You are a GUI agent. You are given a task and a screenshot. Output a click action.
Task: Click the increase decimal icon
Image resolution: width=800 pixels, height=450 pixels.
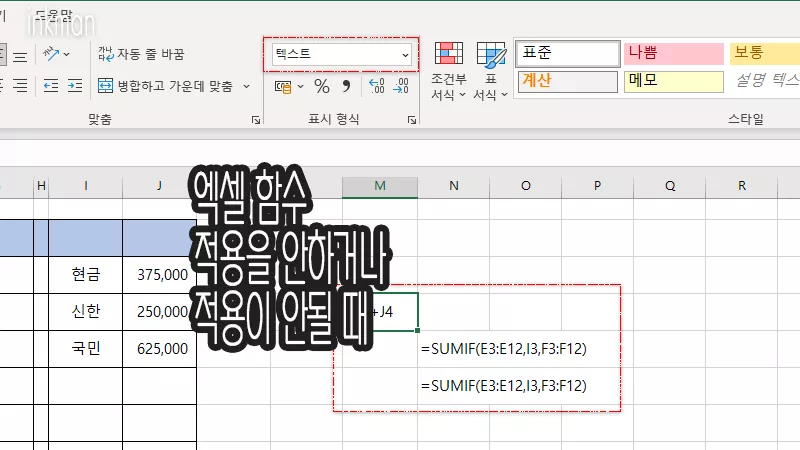tap(377, 87)
